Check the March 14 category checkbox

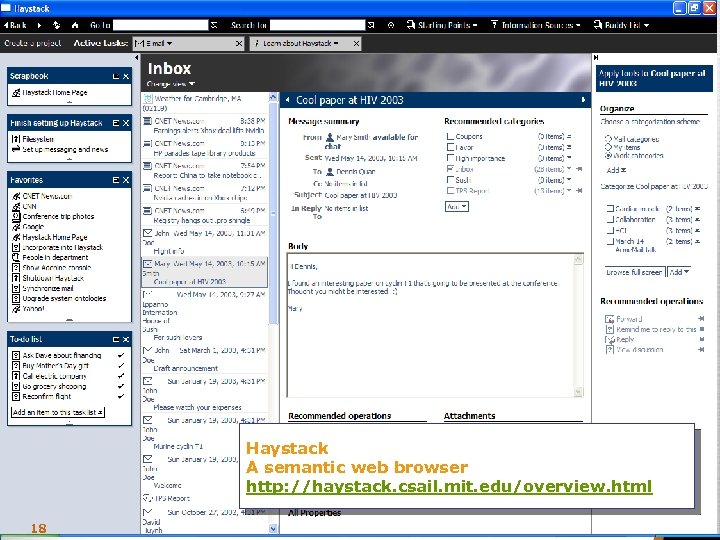pos(610,241)
